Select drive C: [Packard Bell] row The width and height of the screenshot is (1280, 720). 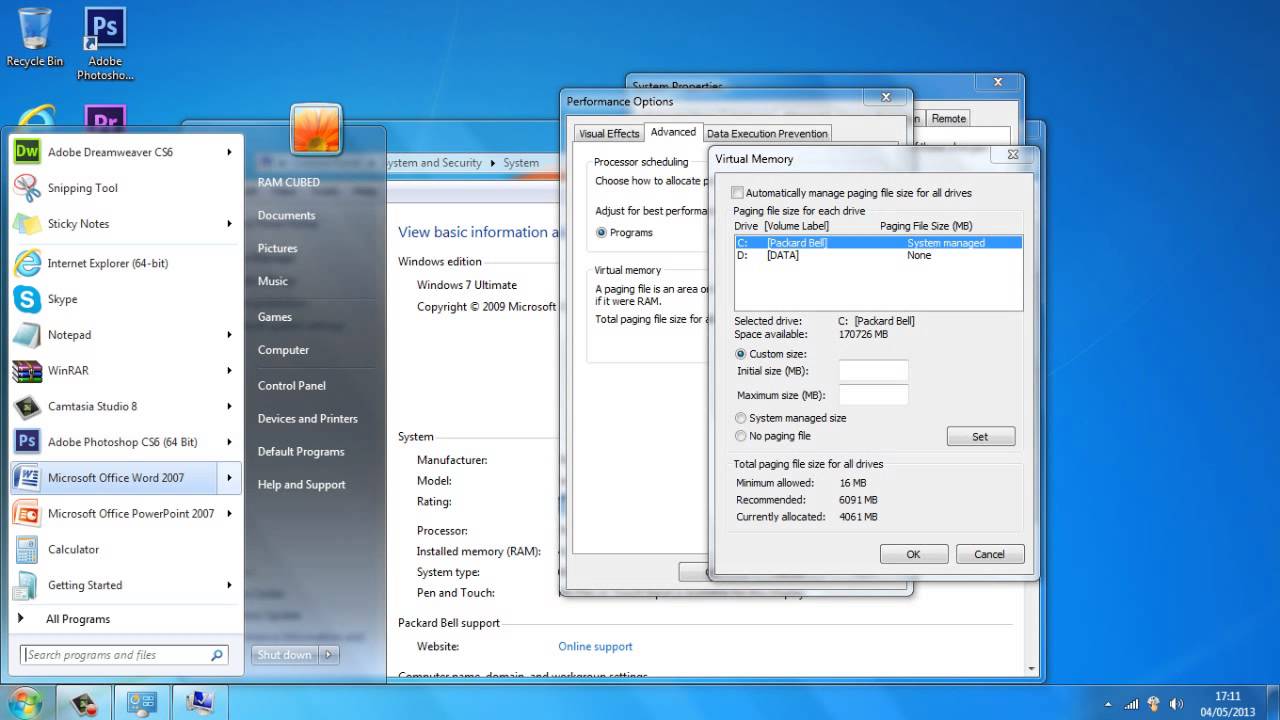coord(878,243)
